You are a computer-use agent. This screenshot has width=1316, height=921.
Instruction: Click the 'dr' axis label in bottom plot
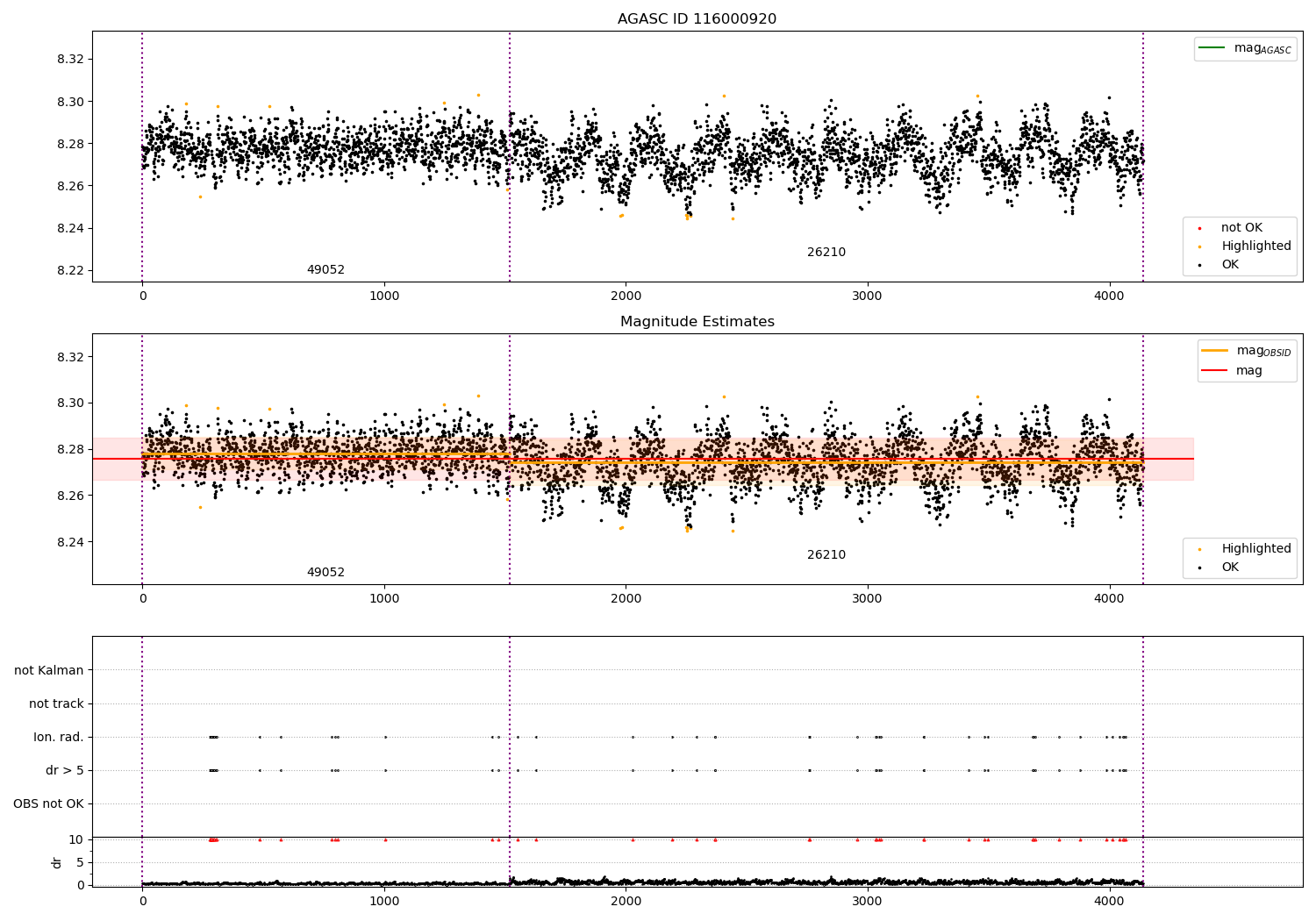tap(57, 862)
